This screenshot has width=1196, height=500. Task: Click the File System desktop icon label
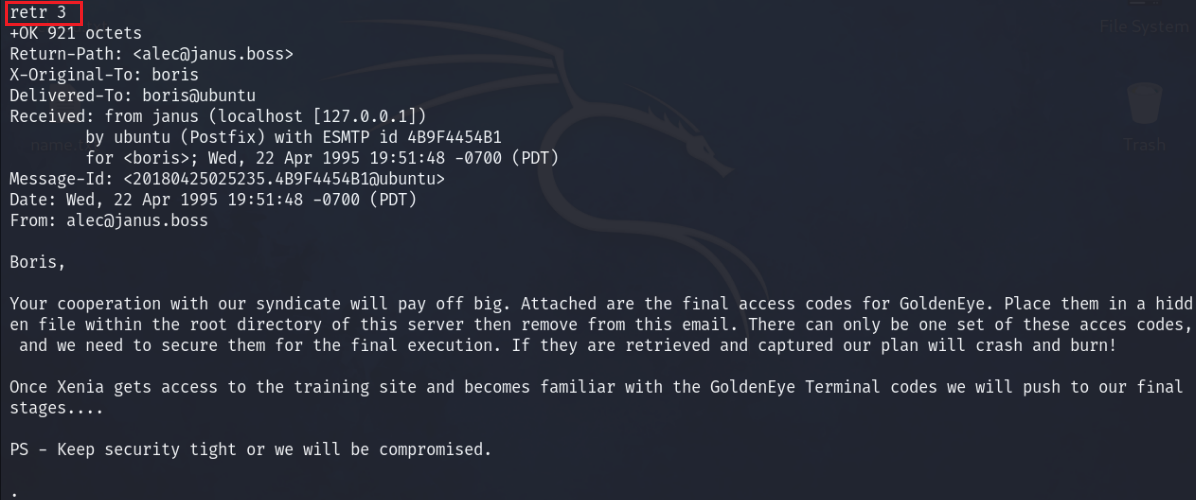tap(1145, 27)
